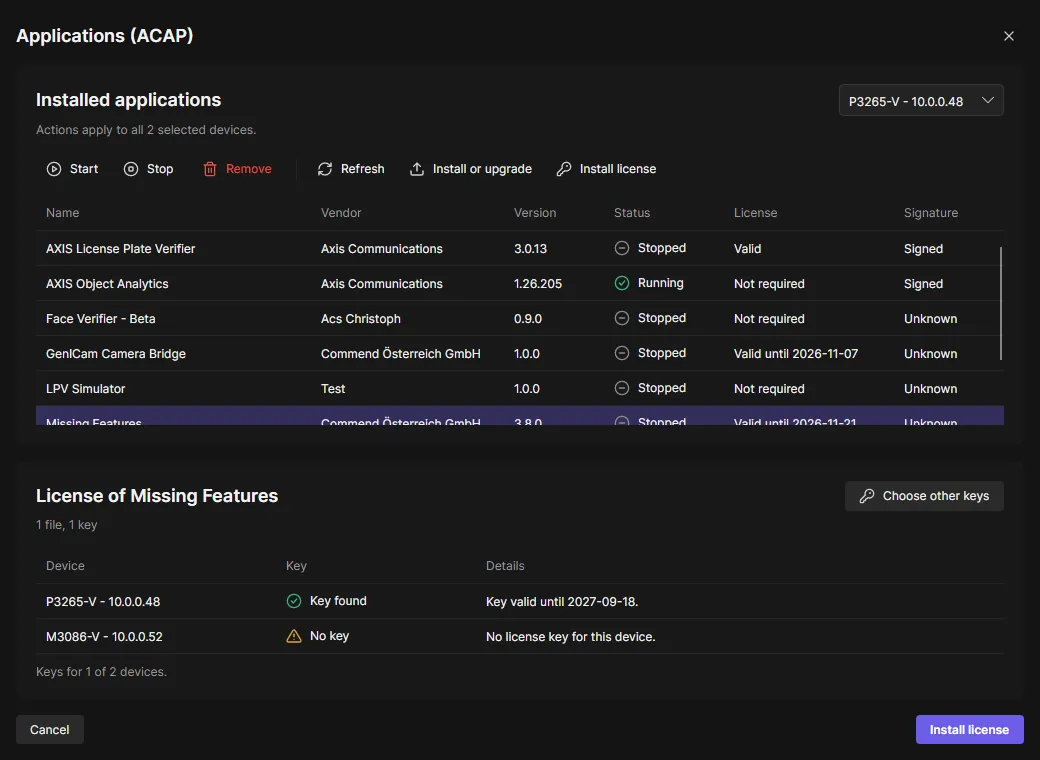Close the Applications (ACAP) dialog
1040x760 pixels.
pyautogui.click(x=1009, y=36)
